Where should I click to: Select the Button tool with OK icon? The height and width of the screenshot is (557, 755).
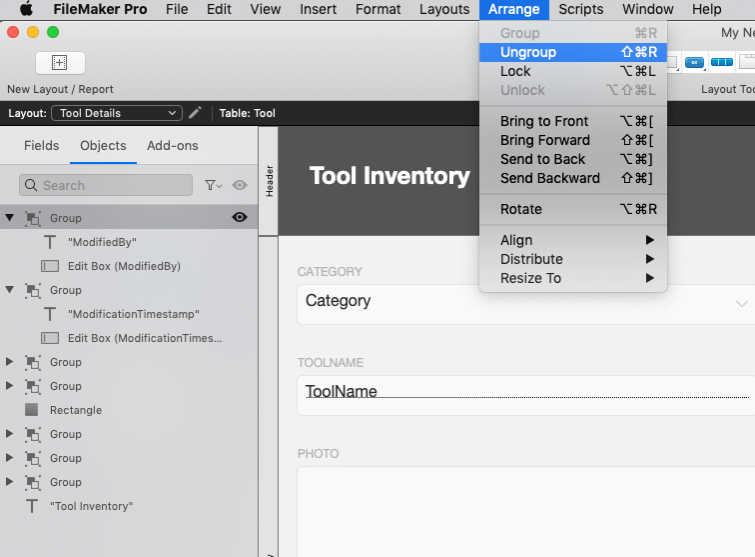click(x=694, y=63)
